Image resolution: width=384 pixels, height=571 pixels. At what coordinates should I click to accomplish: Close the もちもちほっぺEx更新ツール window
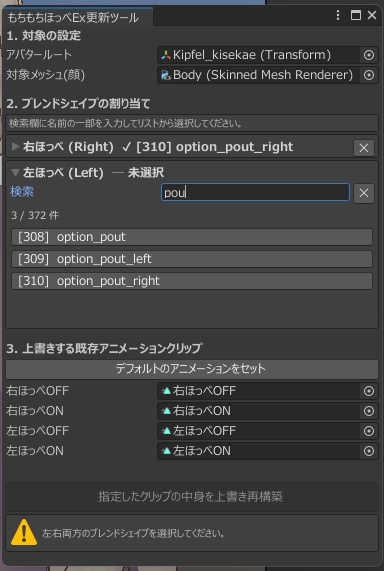(x=372, y=15)
